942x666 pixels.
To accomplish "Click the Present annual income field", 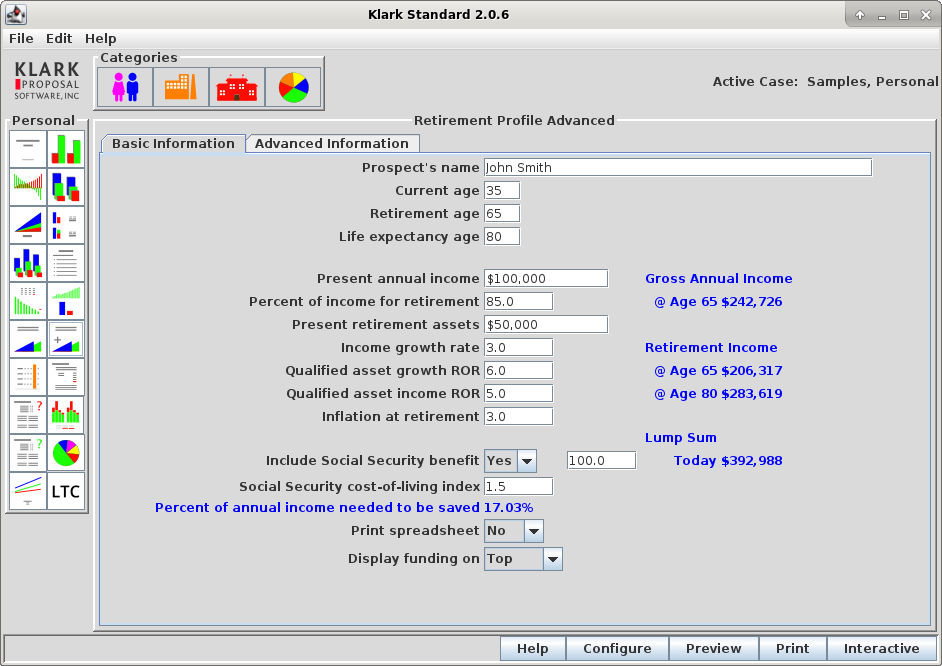I will coord(545,279).
